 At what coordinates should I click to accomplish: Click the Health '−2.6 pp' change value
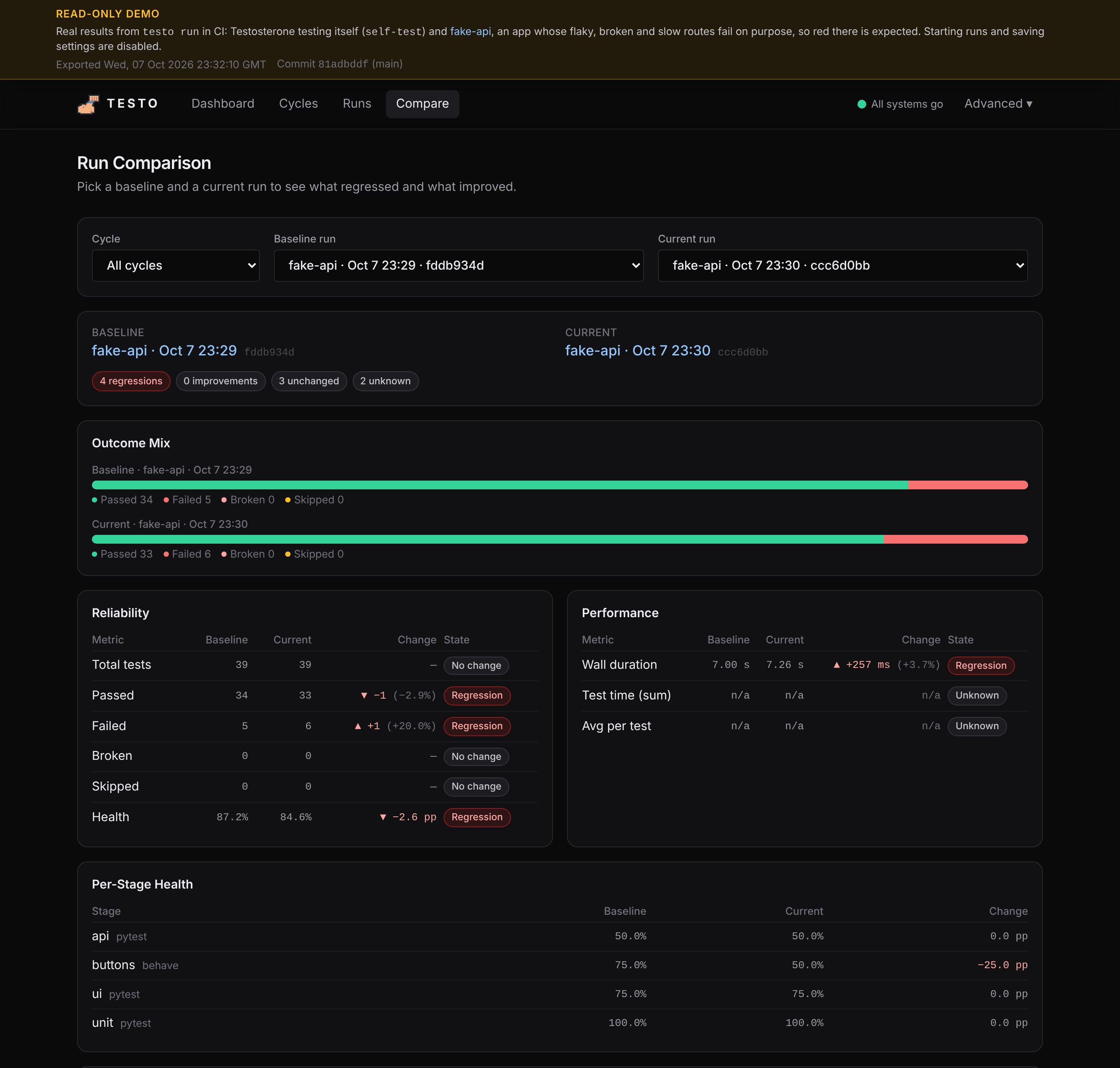pos(408,817)
